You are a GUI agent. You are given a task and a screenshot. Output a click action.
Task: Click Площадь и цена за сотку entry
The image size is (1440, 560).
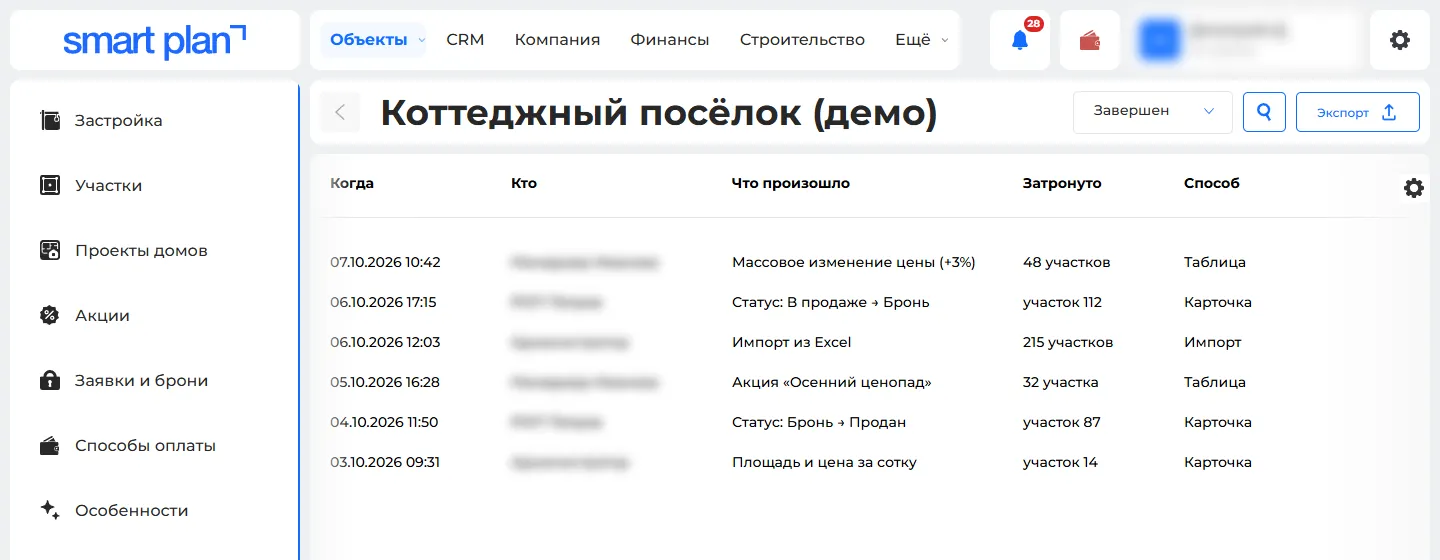825,463
